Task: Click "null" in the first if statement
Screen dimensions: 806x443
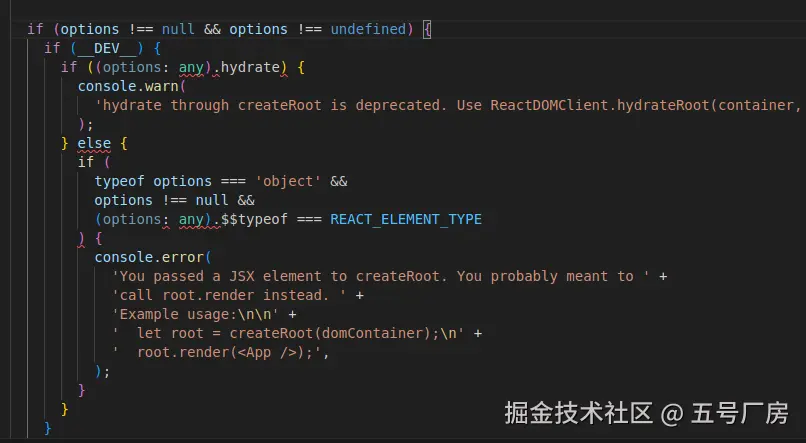Action: tap(180, 29)
